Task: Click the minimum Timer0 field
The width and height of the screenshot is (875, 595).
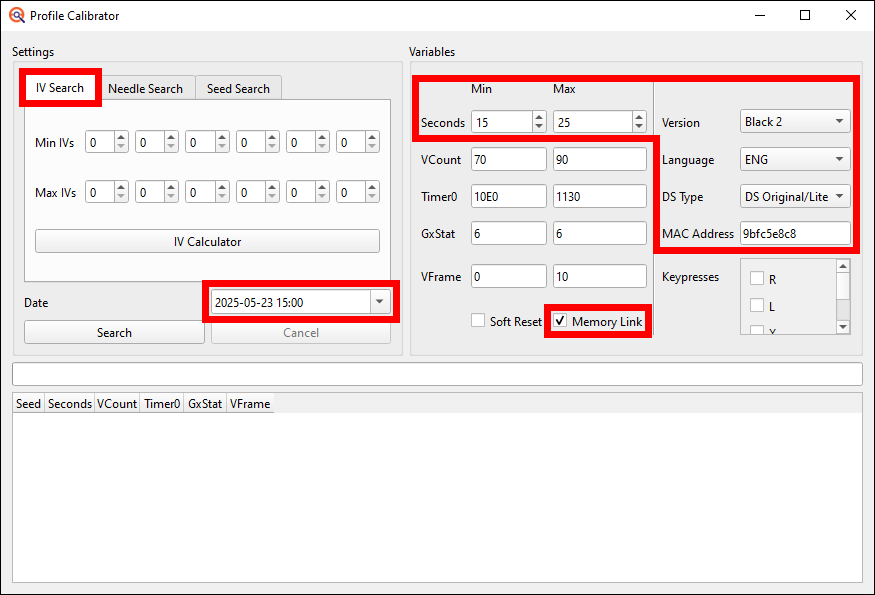Action: click(507, 196)
